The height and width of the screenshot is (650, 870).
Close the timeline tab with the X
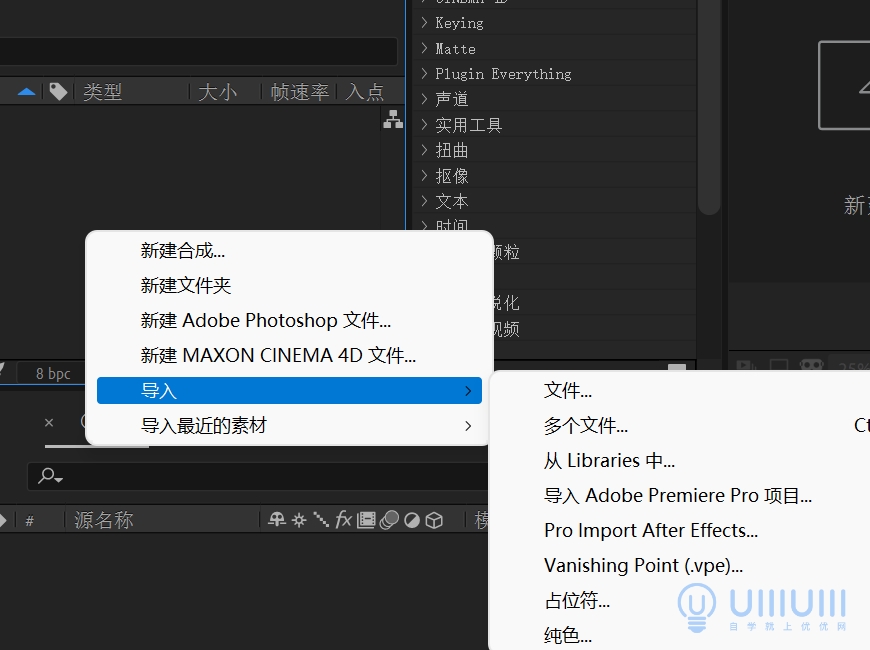point(49,422)
